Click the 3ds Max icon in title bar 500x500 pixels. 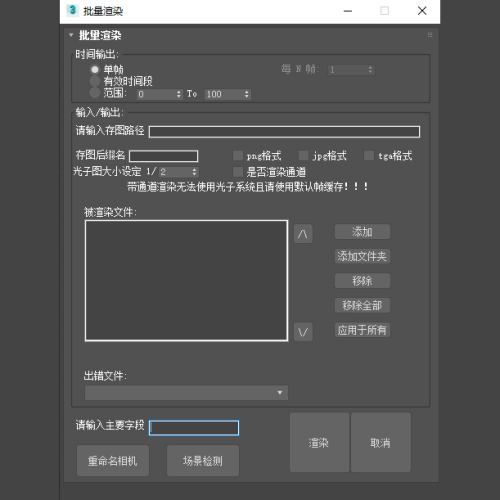pos(72,11)
